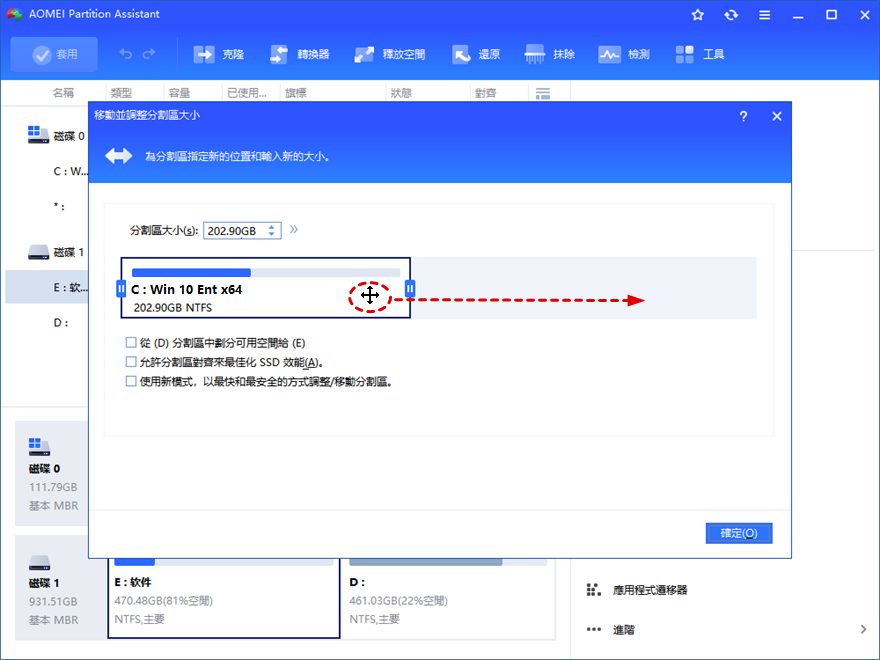Screen dimensions: 880x660
Task: Click the 套用 apply button
Action: coord(54,54)
